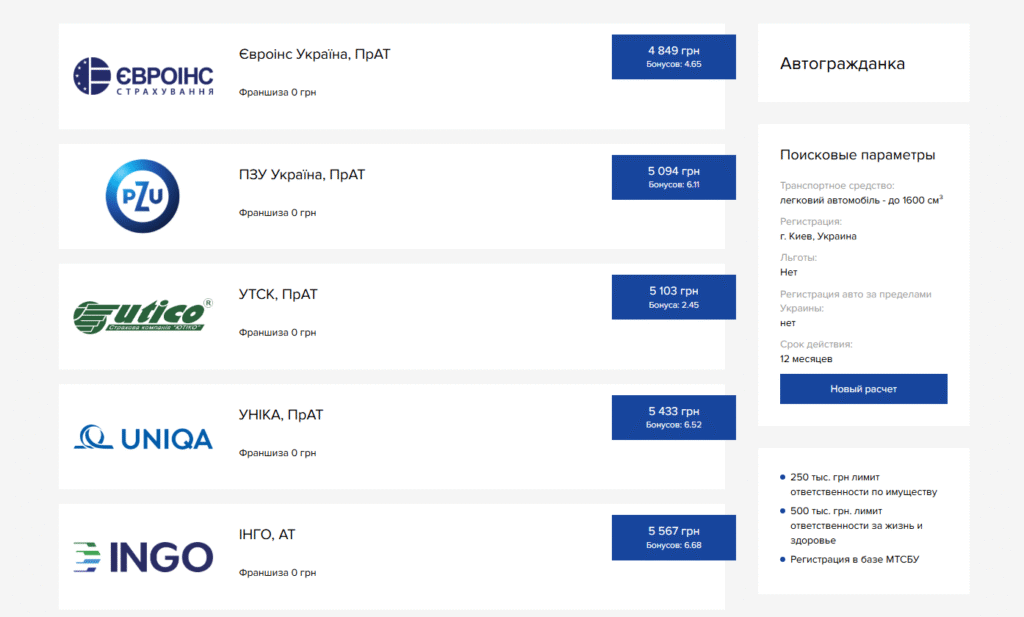
Task: Click the Євроінс Страхування logo
Action: coord(143,76)
